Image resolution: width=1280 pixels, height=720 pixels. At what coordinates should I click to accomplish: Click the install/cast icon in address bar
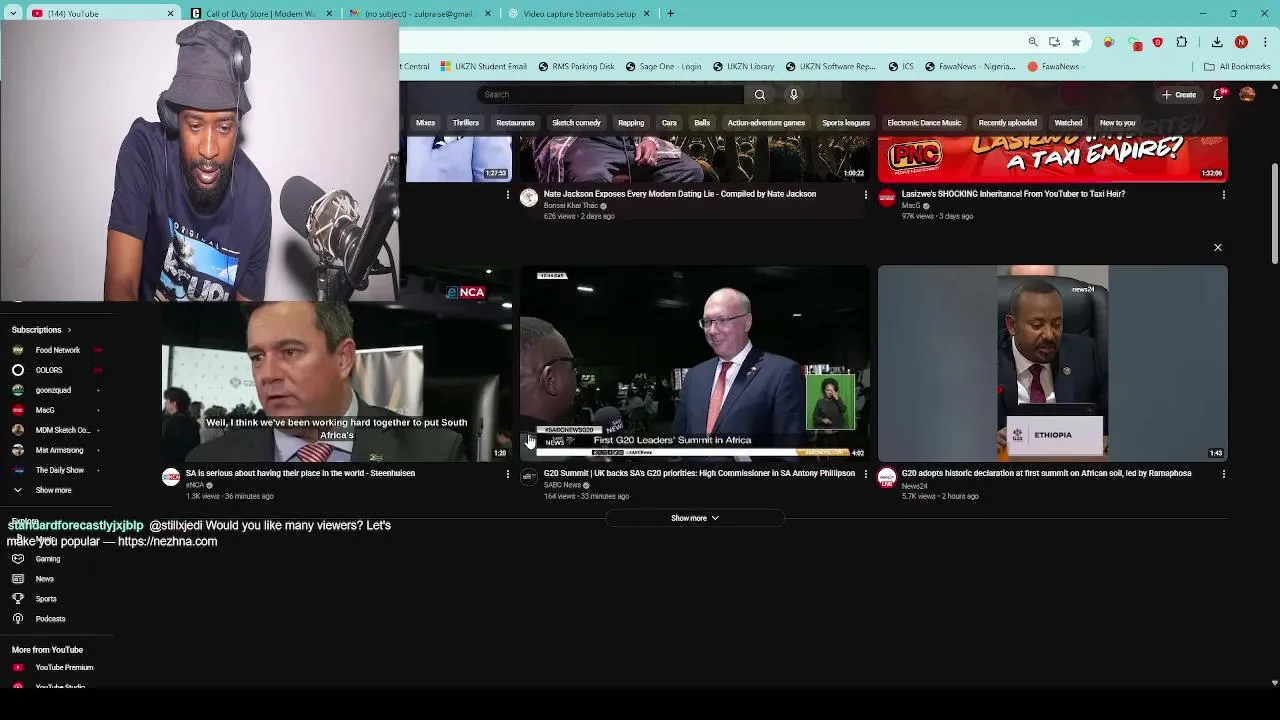(1054, 42)
